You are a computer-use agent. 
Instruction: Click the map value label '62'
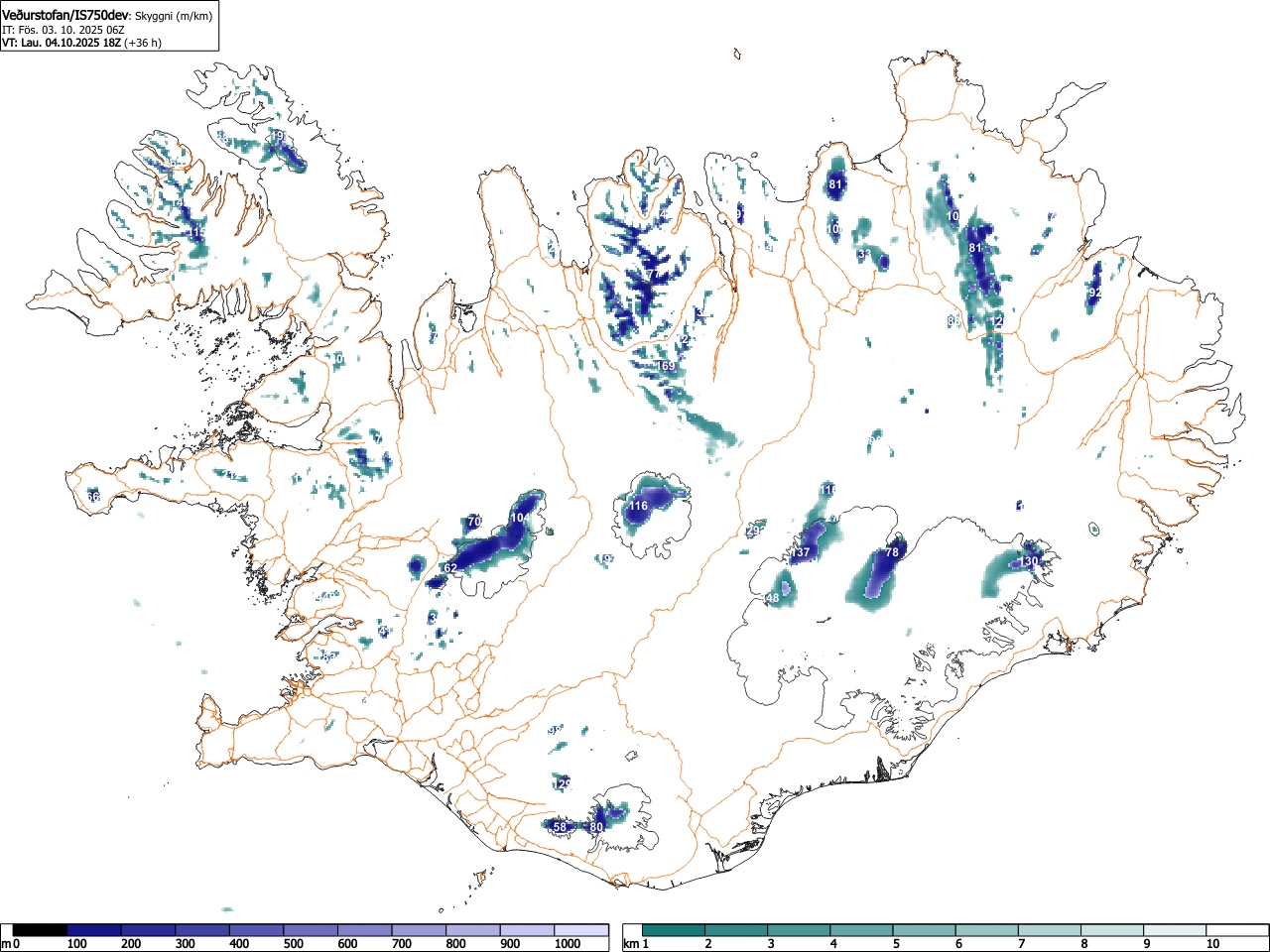(x=450, y=568)
